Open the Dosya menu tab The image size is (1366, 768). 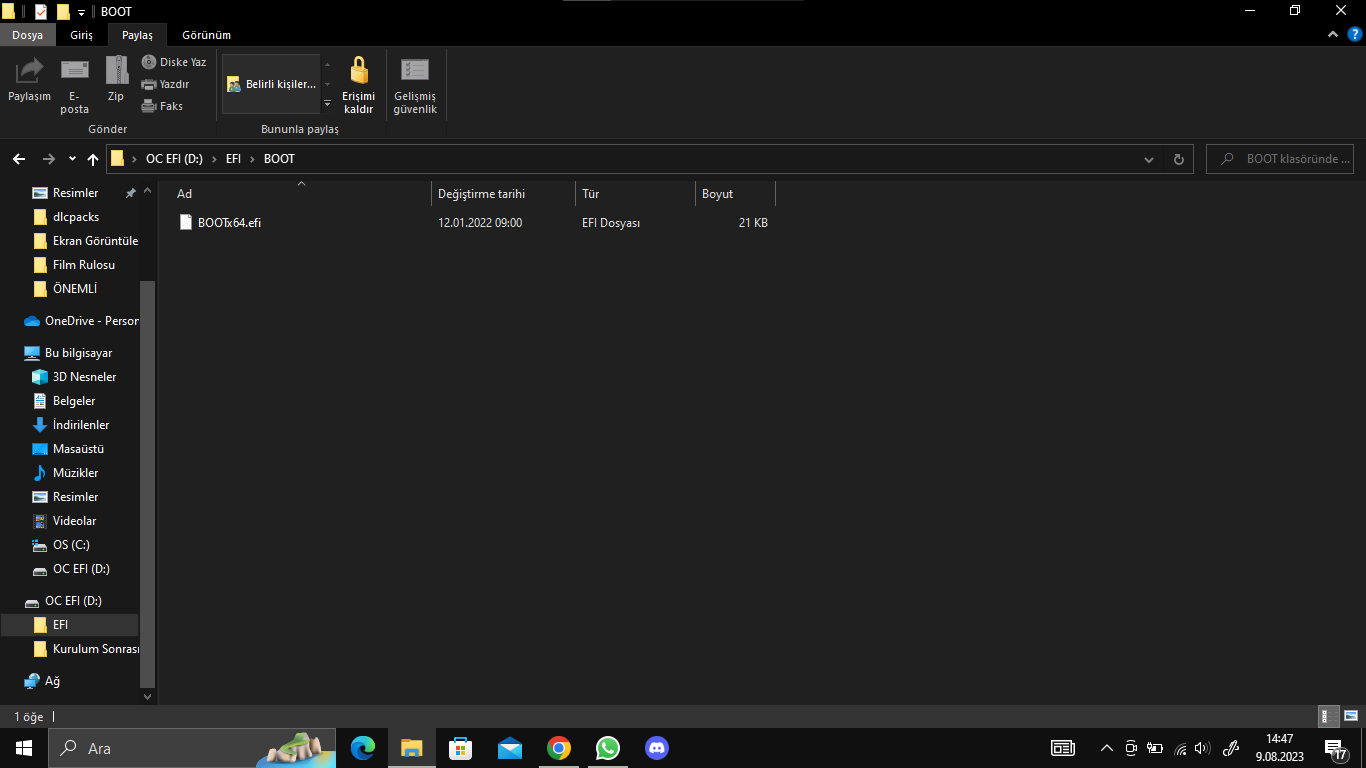(27, 35)
